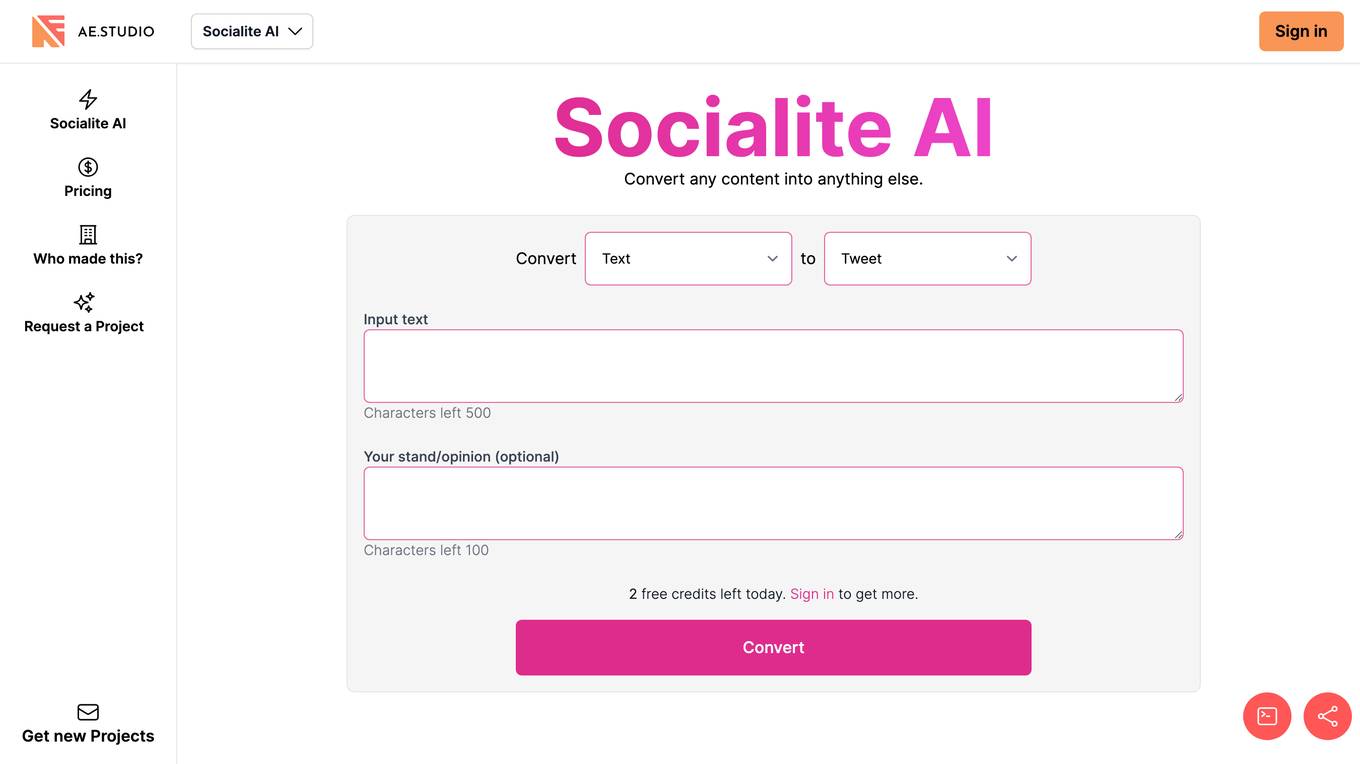Click the AE.STUDIO brand text
1360x764 pixels.
click(115, 31)
